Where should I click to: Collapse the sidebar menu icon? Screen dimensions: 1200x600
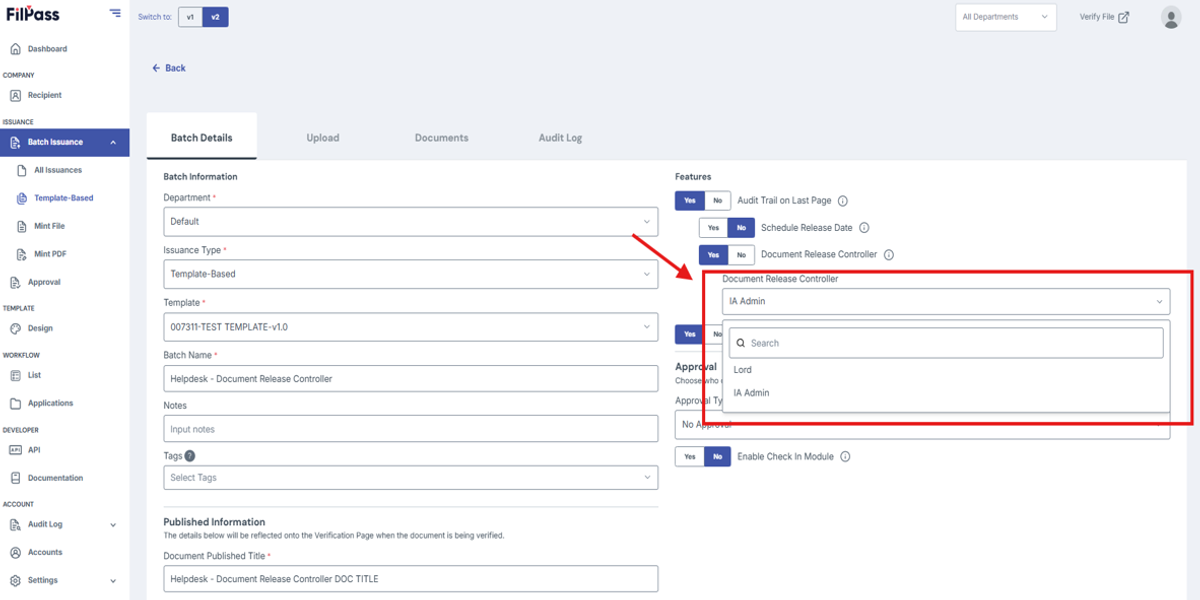point(116,14)
